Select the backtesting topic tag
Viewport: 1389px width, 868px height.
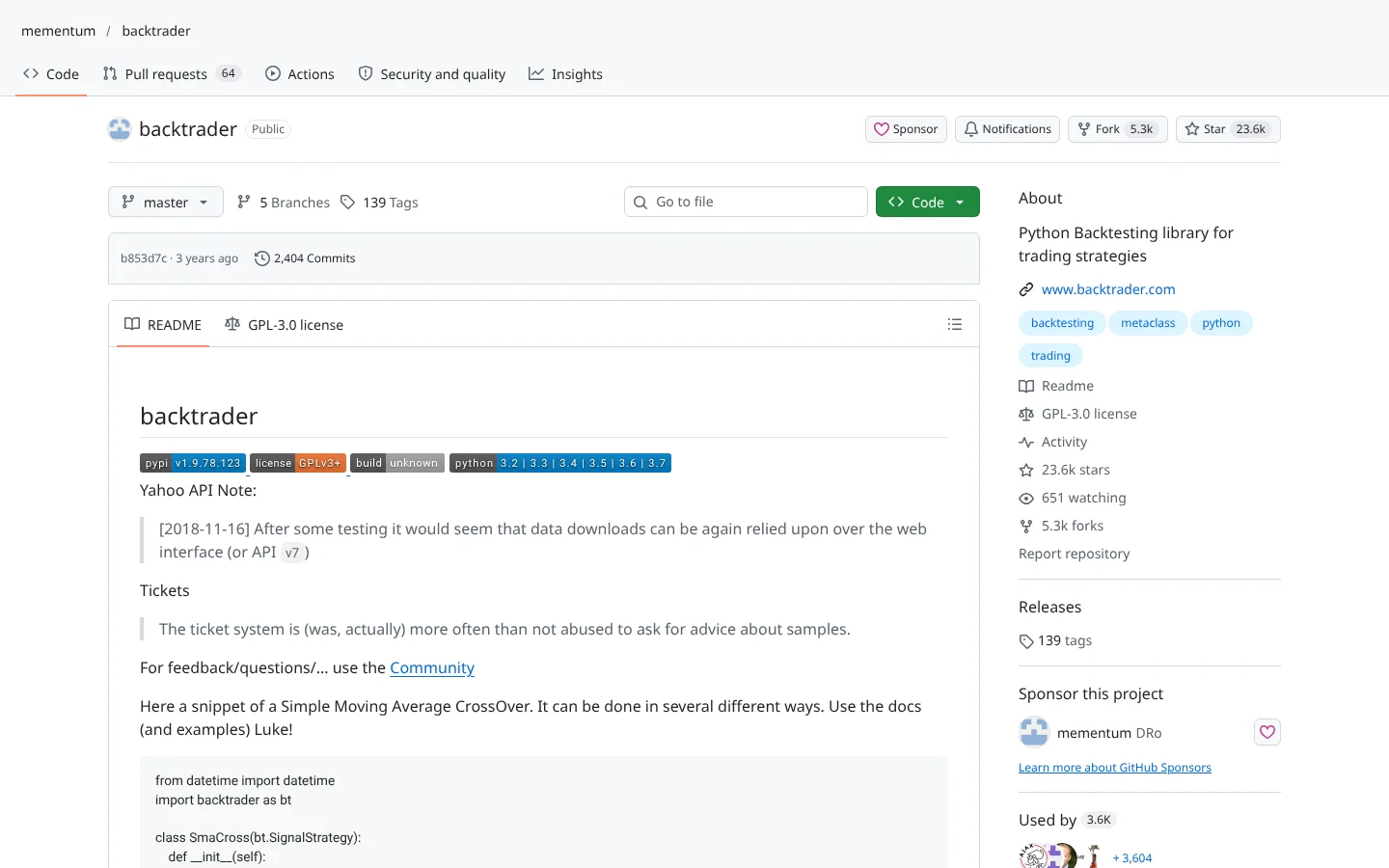coord(1062,323)
